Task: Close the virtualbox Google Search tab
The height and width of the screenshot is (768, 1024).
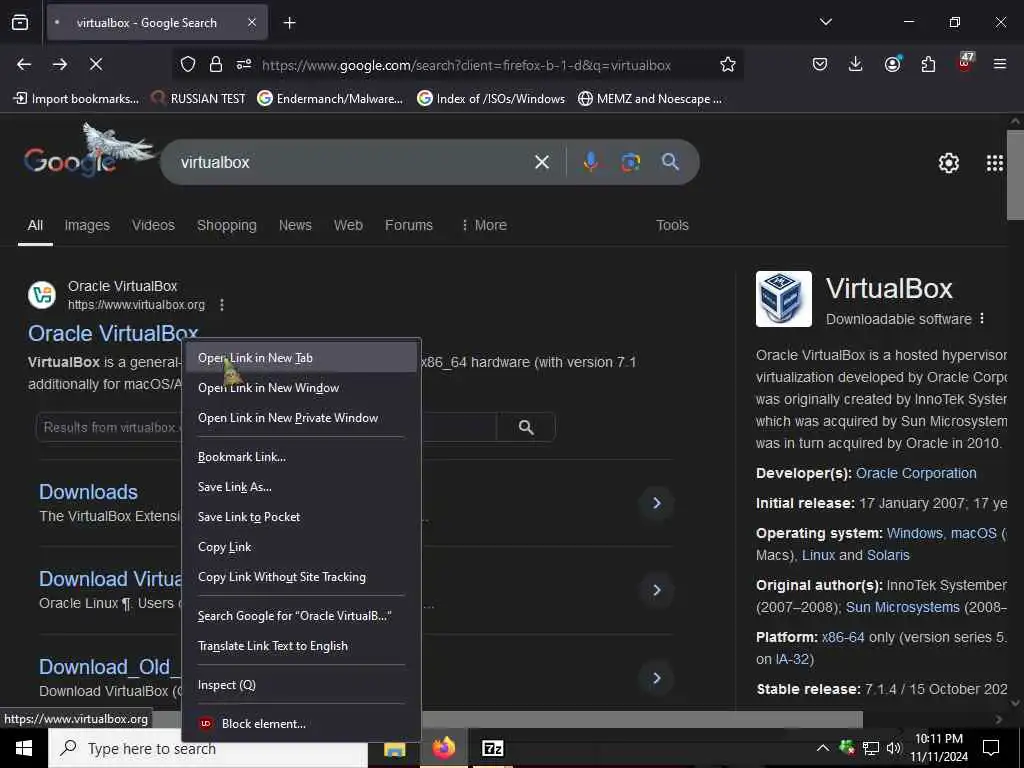Action: point(252,23)
